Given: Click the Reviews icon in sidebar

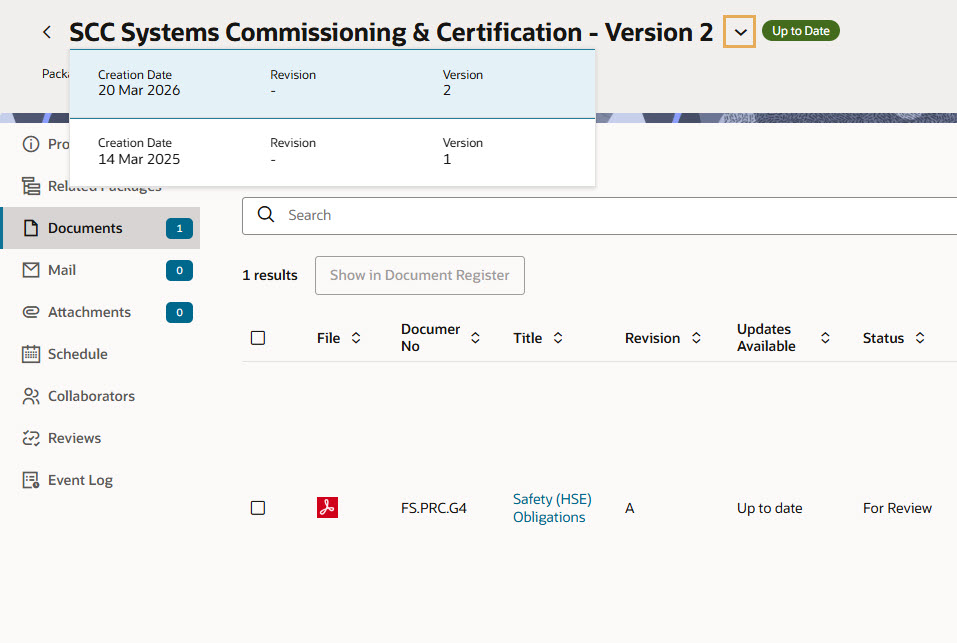Looking at the screenshot, I should pyautogui.click(x=30, y=438).
